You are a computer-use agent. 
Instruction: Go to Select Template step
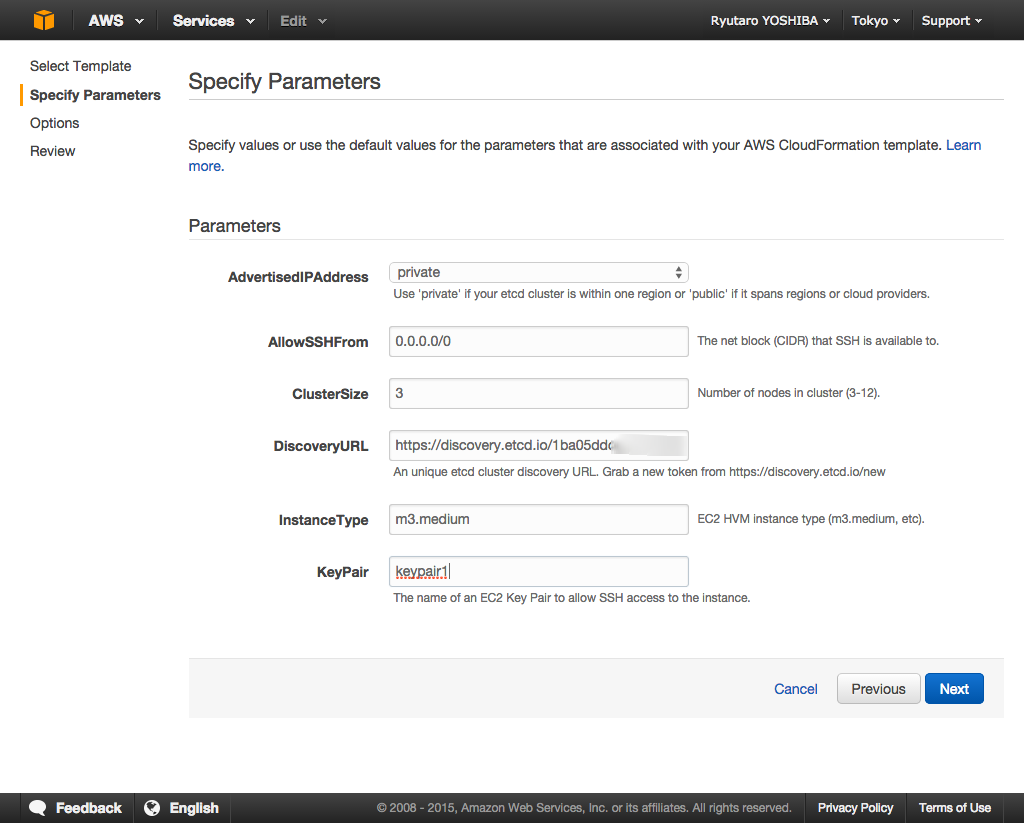point(80,66)
